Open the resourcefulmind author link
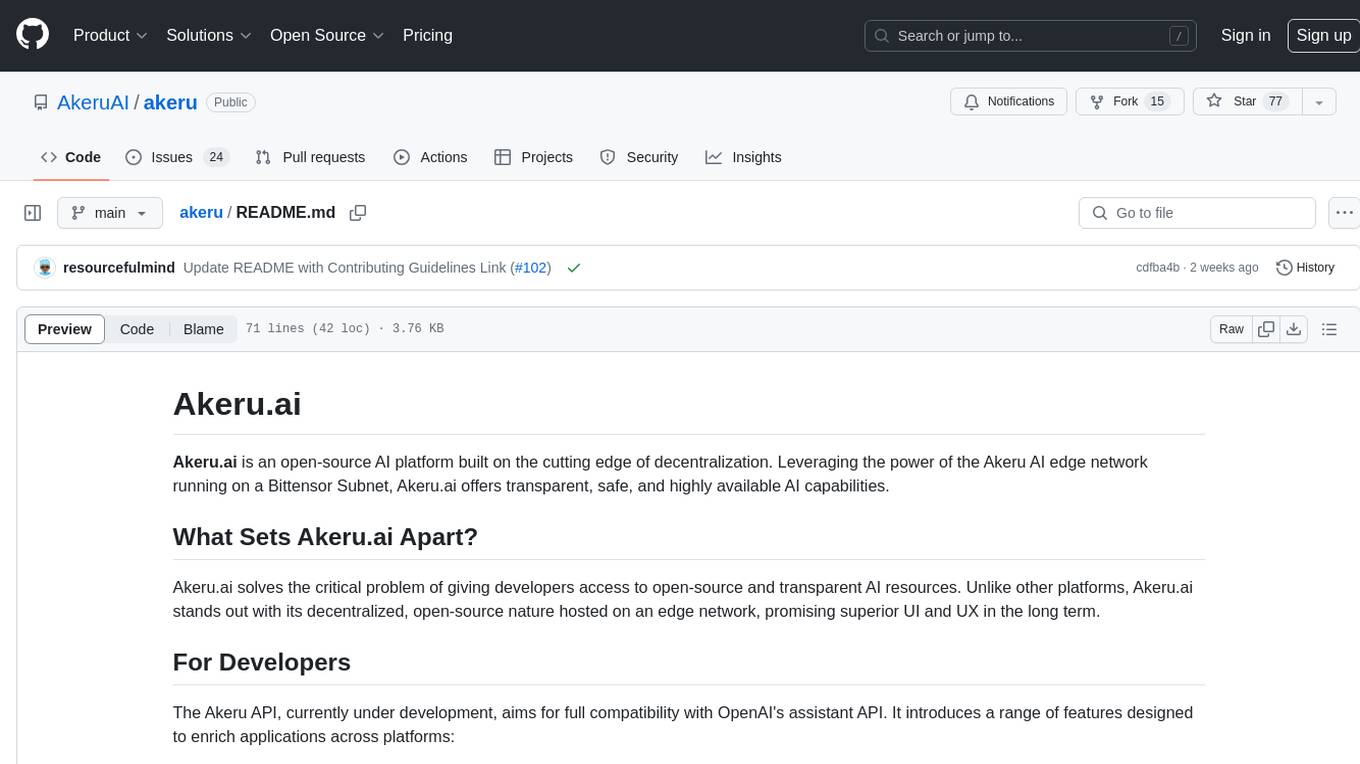The height and width of the screenshot is (764, 1360). (x=119, y=268)
